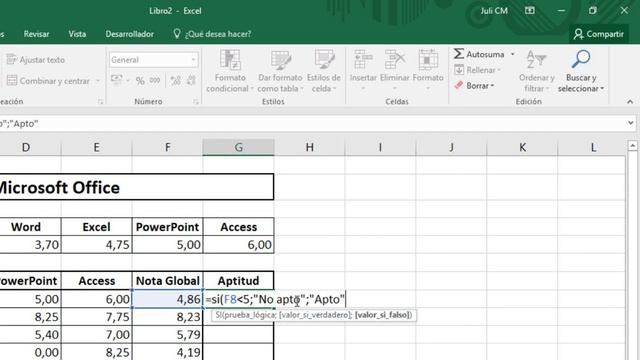This screenshot has width=640, height=360.
Task: Click valor_si_verdadero in formula tooltip
Action: [316, 315]
